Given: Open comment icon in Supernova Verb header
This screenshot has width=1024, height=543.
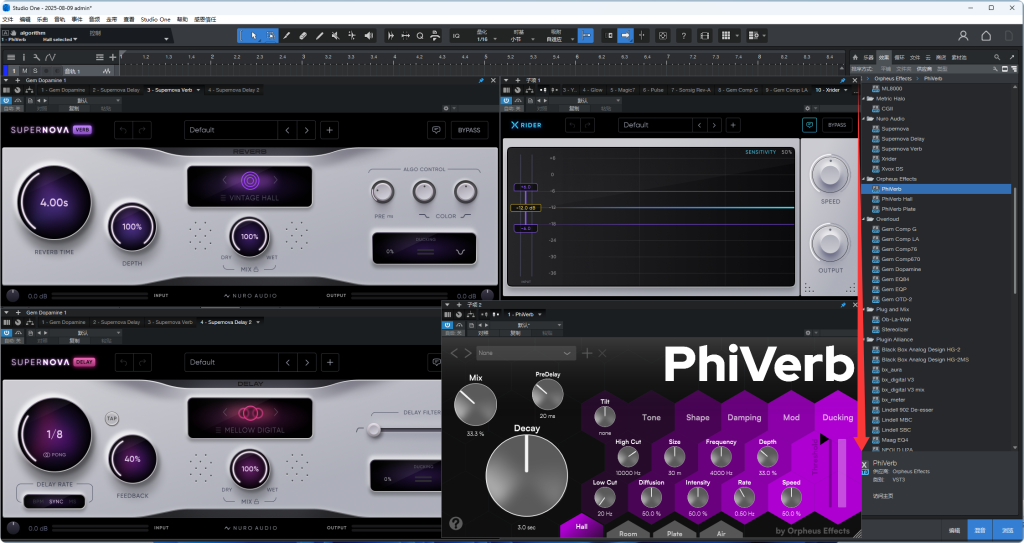Looking at the screenshot, I should tap(436, 130).
